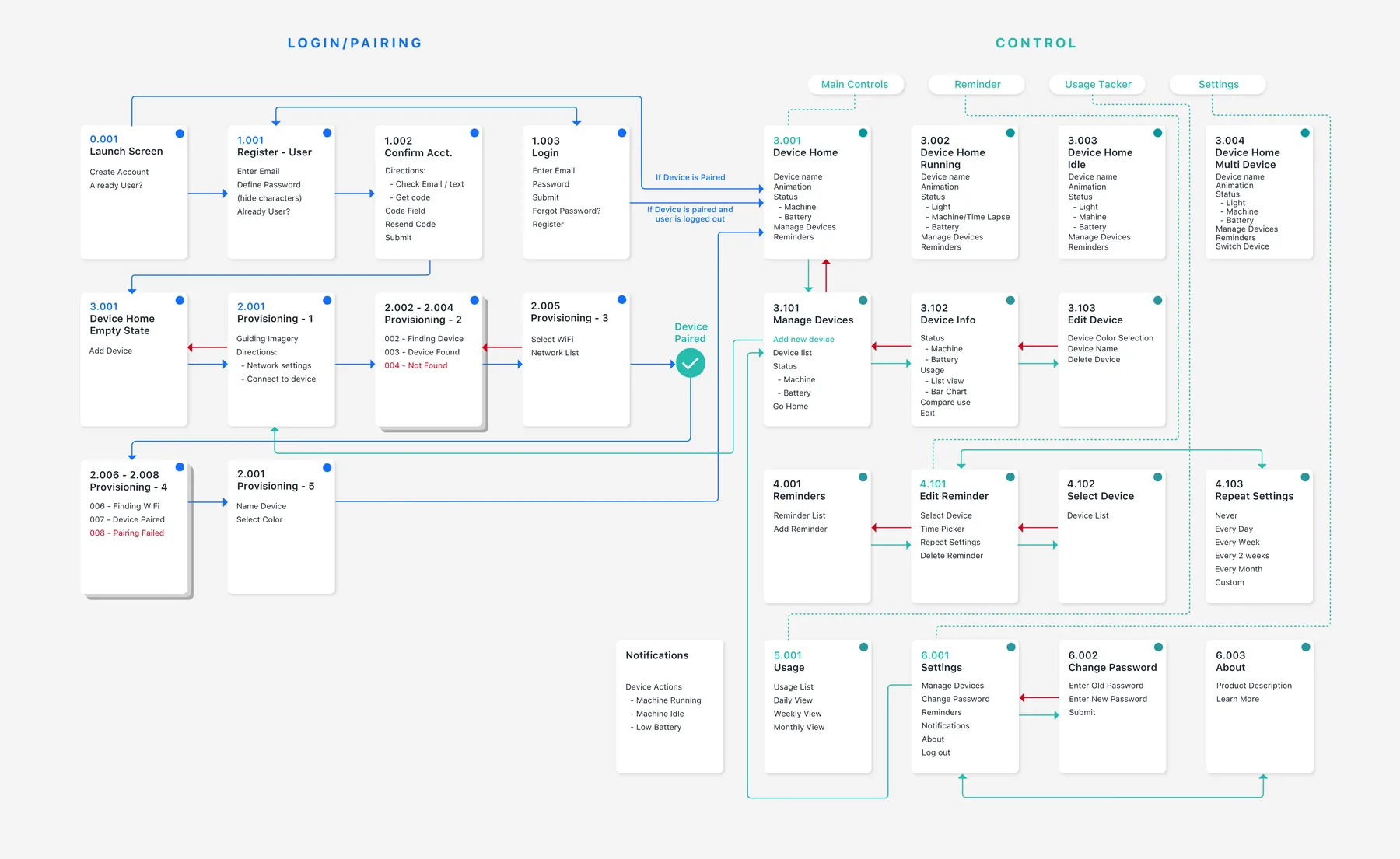Click 'Log out' in the Settings card
Viewport: 1400px width, 859px height.
(936, 752)
